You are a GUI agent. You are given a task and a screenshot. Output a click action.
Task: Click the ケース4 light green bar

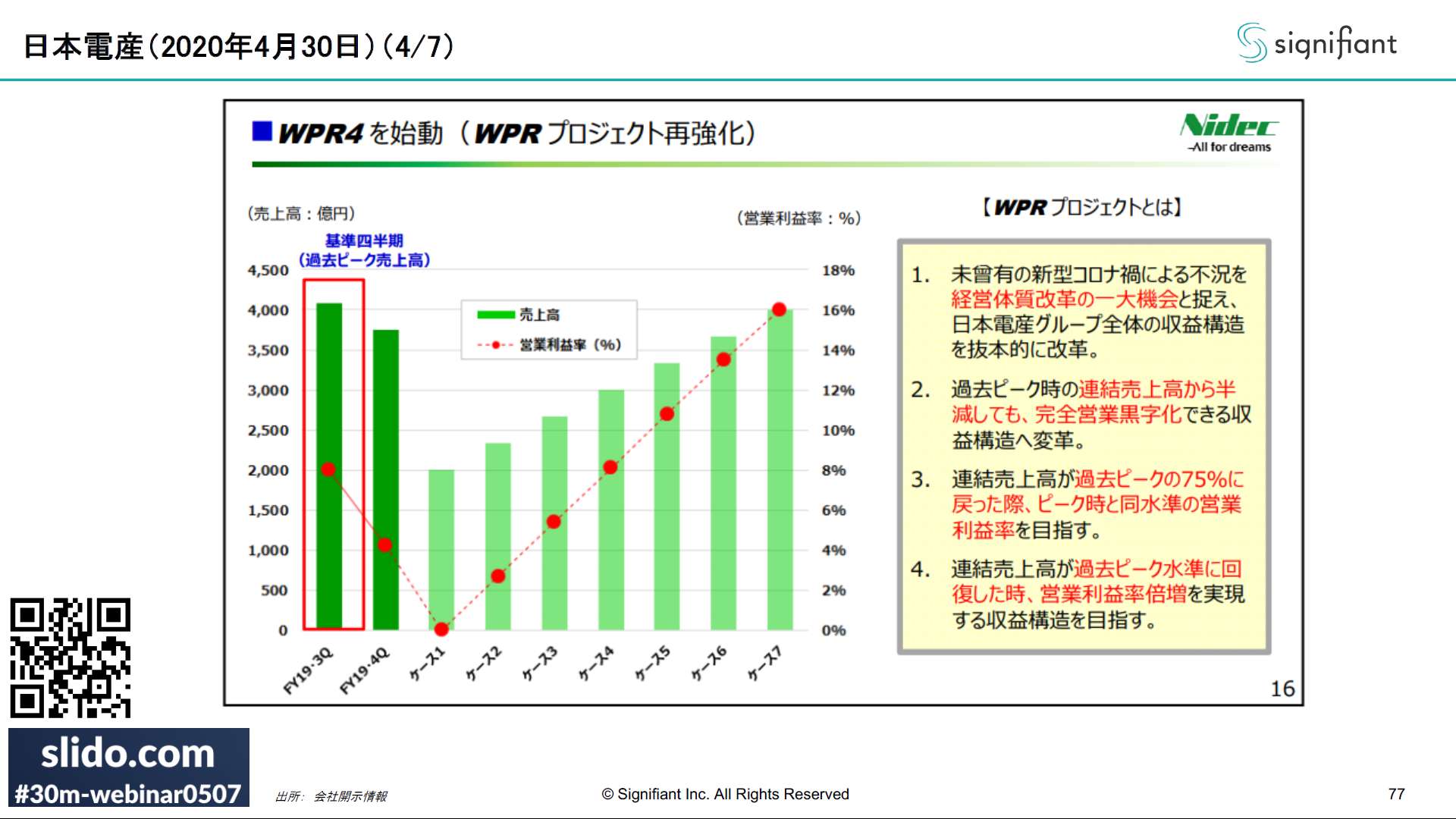610,546
